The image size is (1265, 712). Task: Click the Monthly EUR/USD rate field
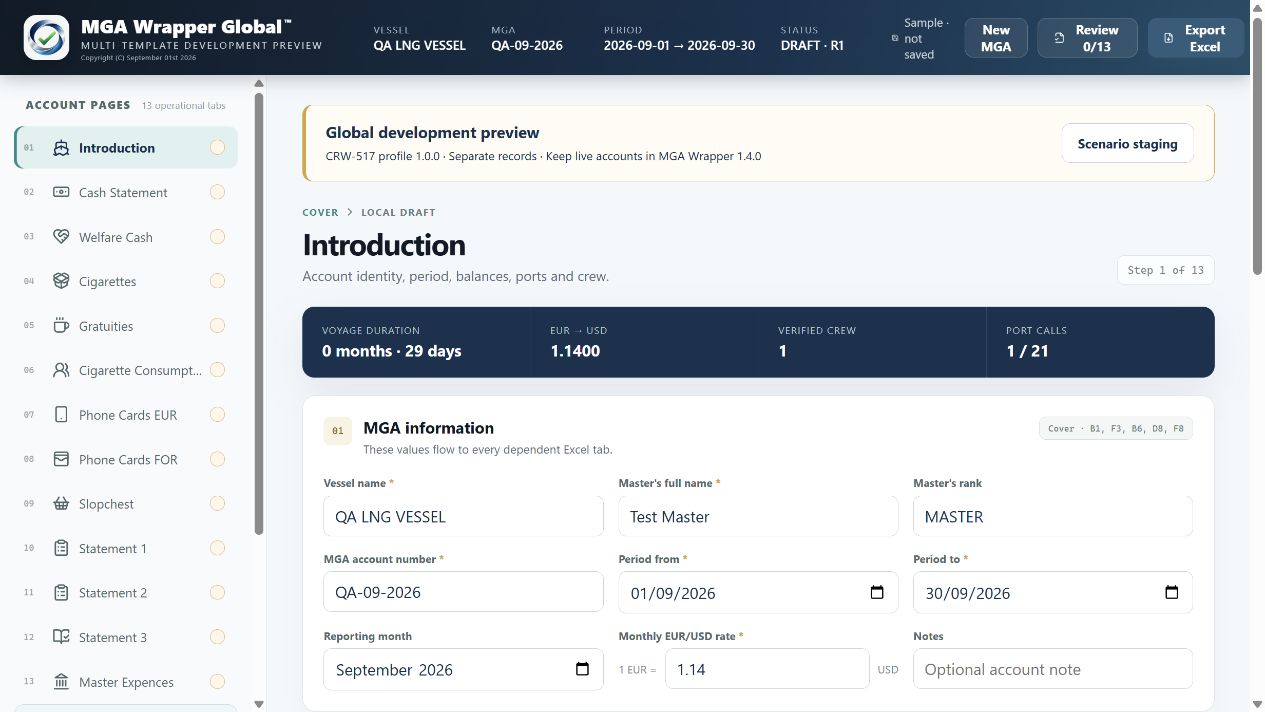[x=767, y=669]
